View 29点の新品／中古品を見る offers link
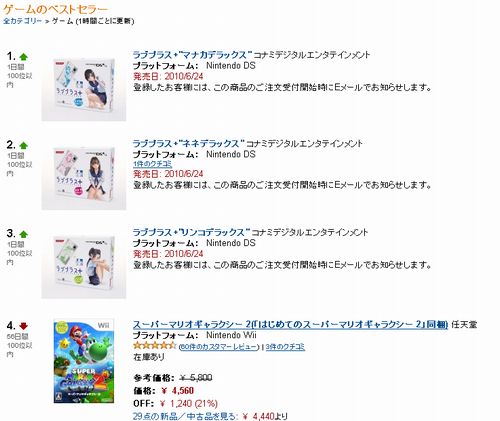 (x=185, y=416)
